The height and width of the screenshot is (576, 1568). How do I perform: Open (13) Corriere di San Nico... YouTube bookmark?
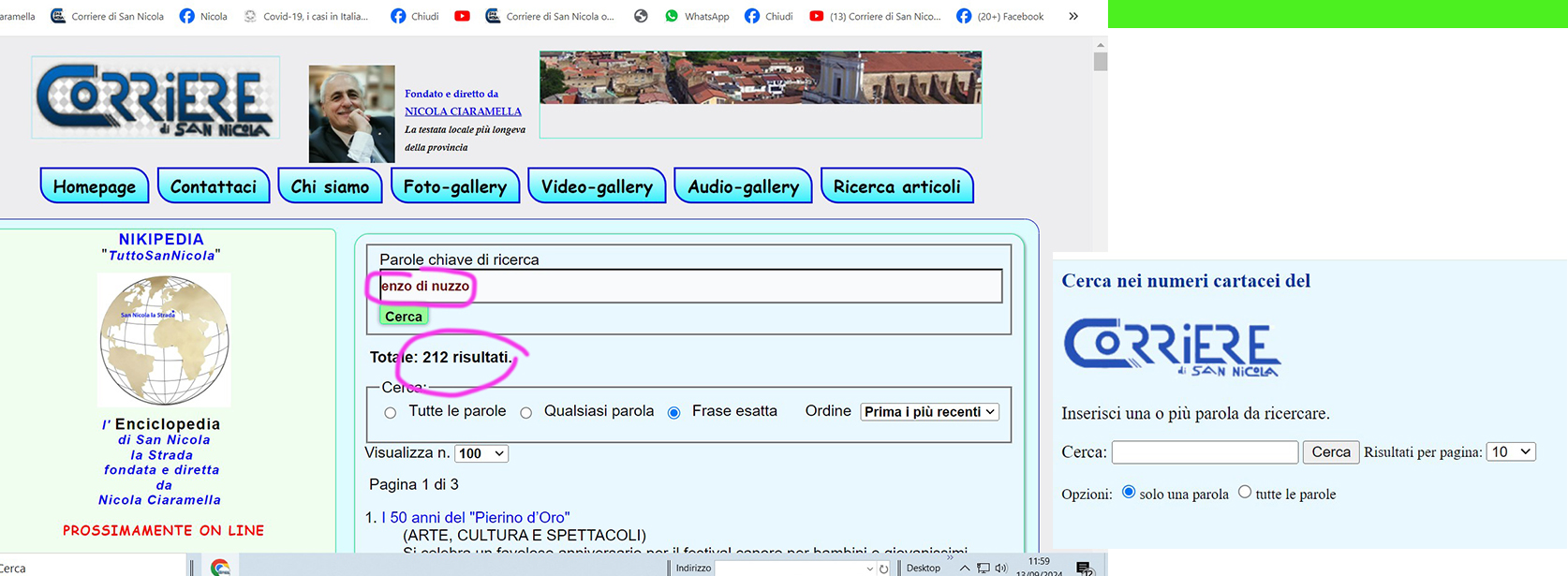(x=875, y=16)
